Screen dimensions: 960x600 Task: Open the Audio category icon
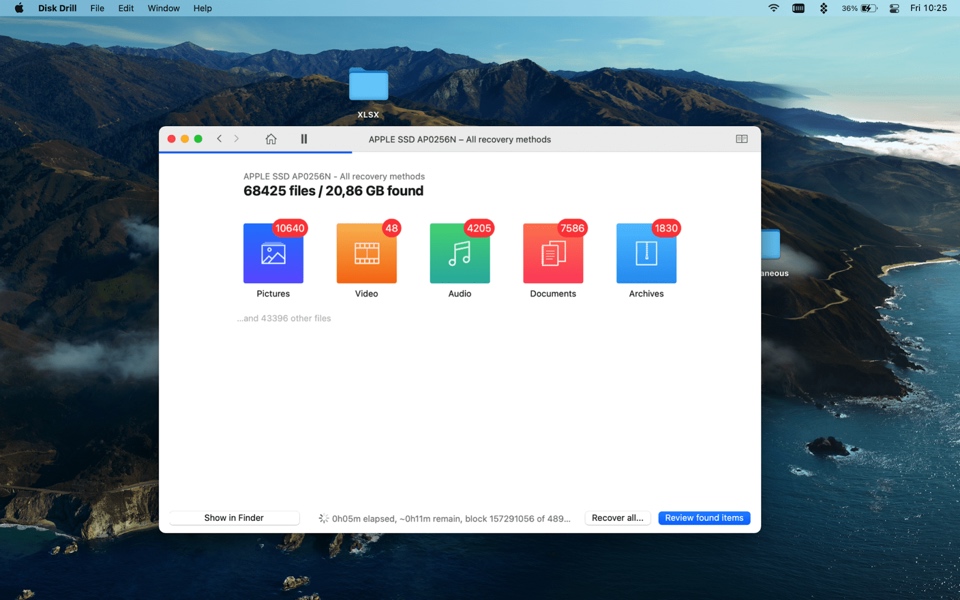pyautogui.click(x=460, y=253)
